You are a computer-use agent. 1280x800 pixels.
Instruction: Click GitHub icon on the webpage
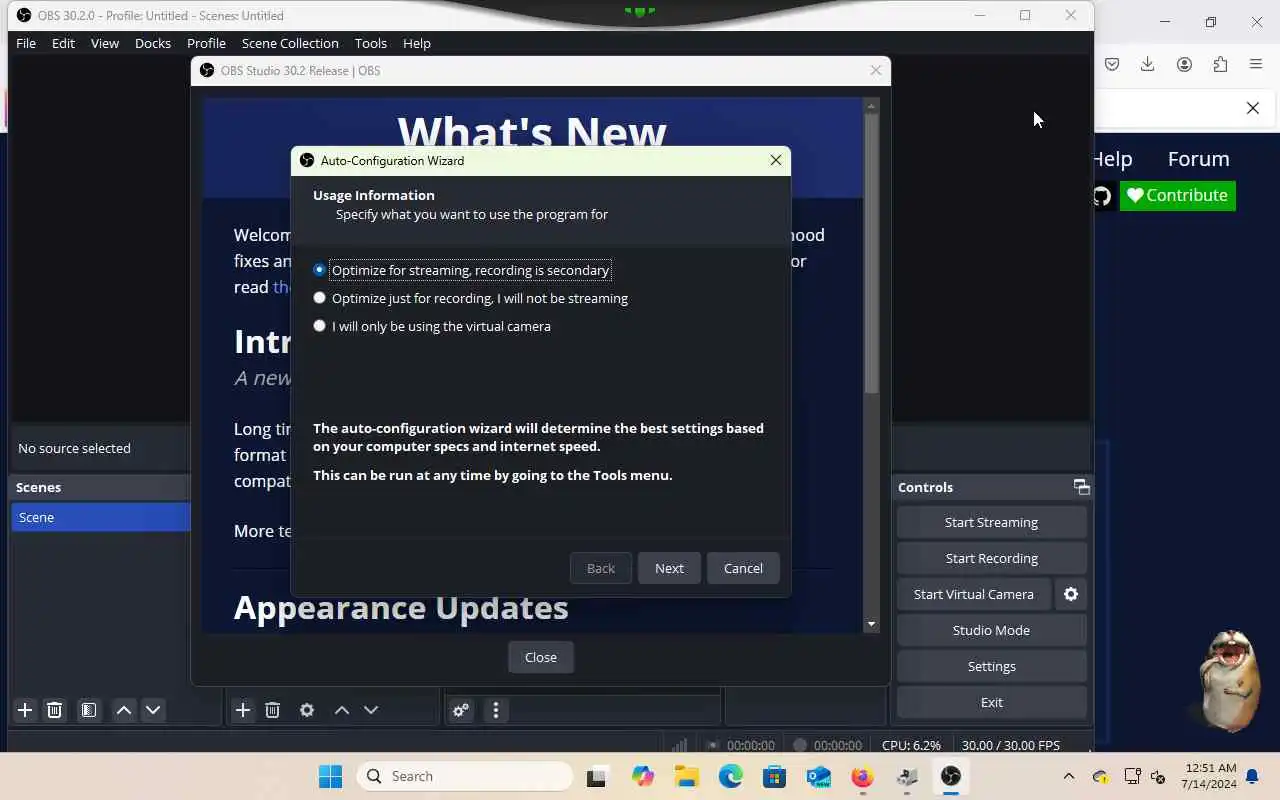(x=1102, y=196)
